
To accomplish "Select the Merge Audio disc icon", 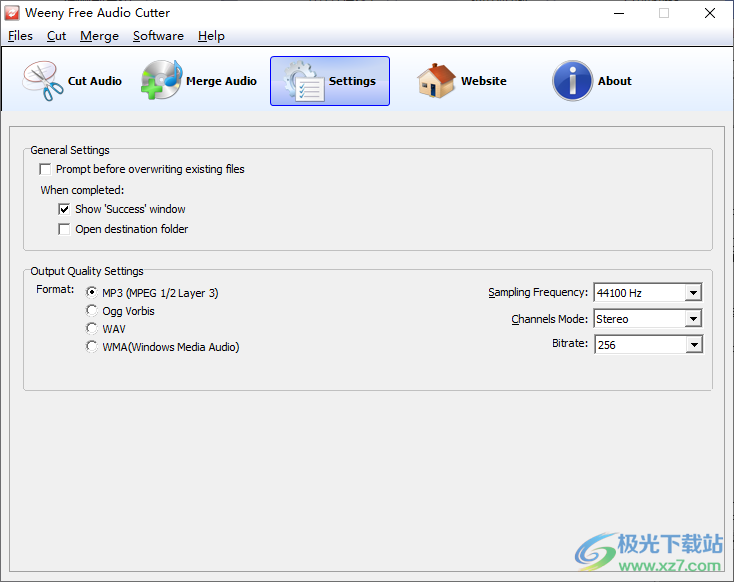I will point(160,81).
